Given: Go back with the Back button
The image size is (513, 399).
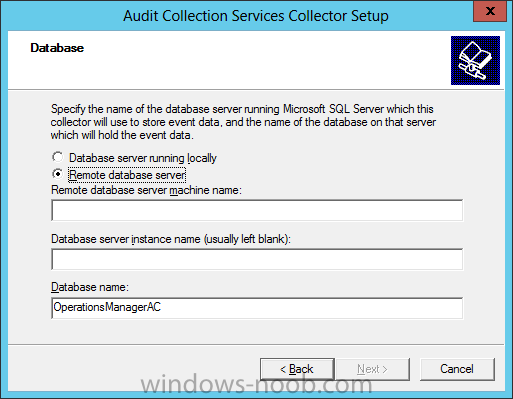Looking at the screenshot, I should coord(297,369).
